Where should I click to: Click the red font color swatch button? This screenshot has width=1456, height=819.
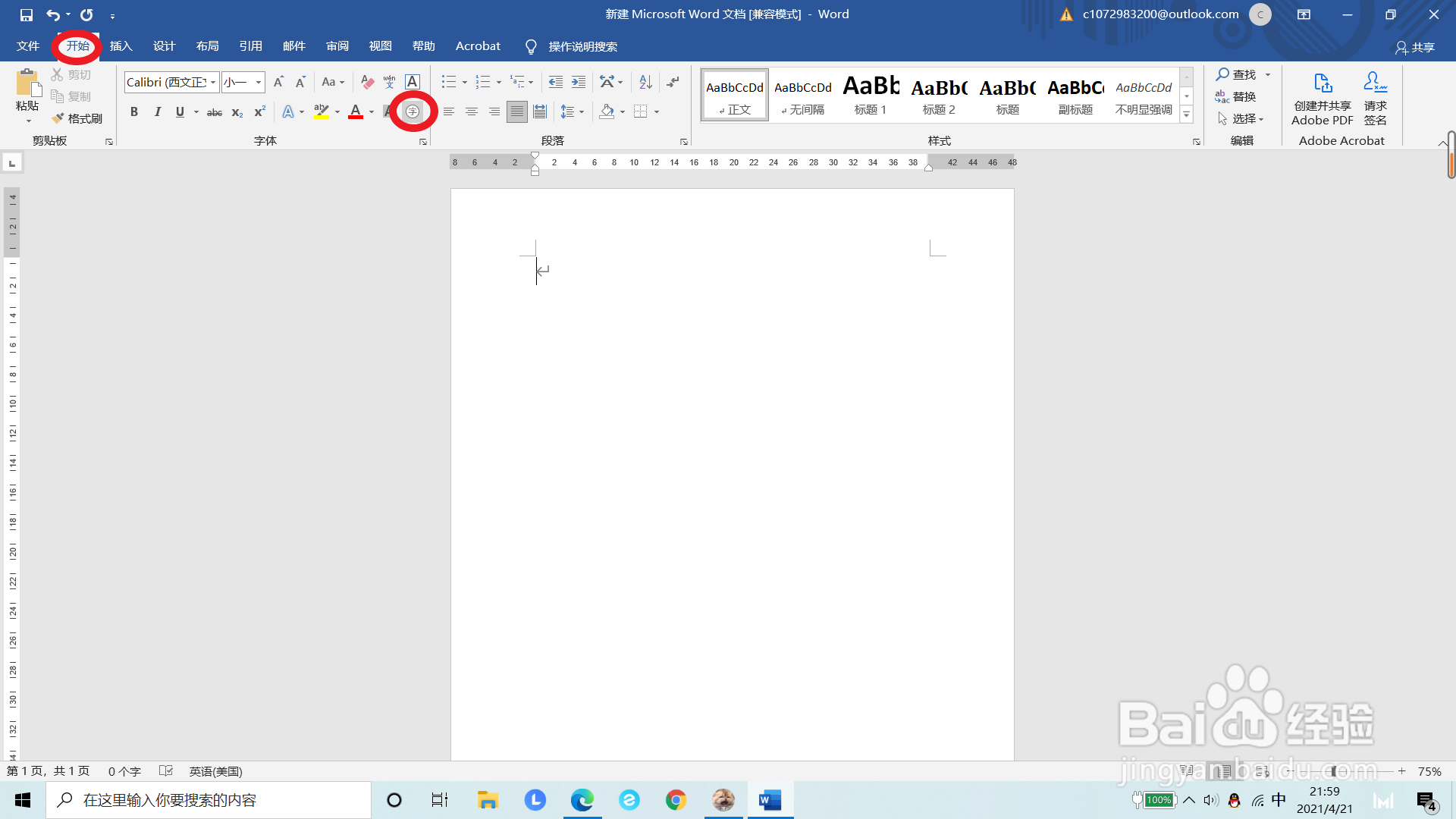click(x=356, y=111)
